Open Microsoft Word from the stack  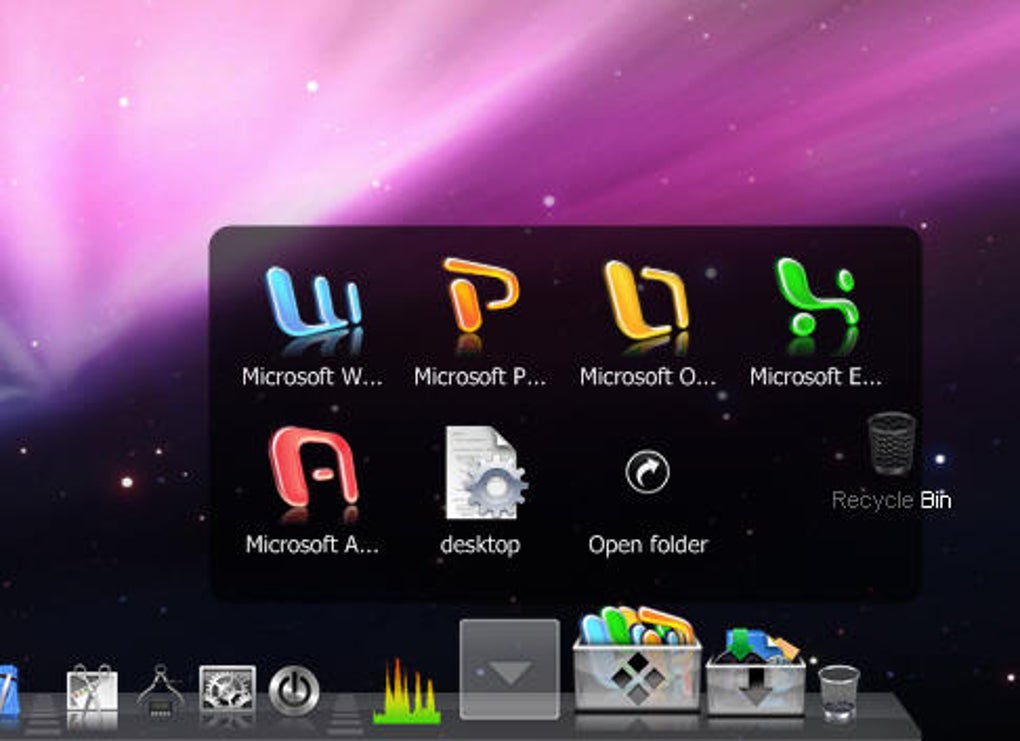pos(313,302)
